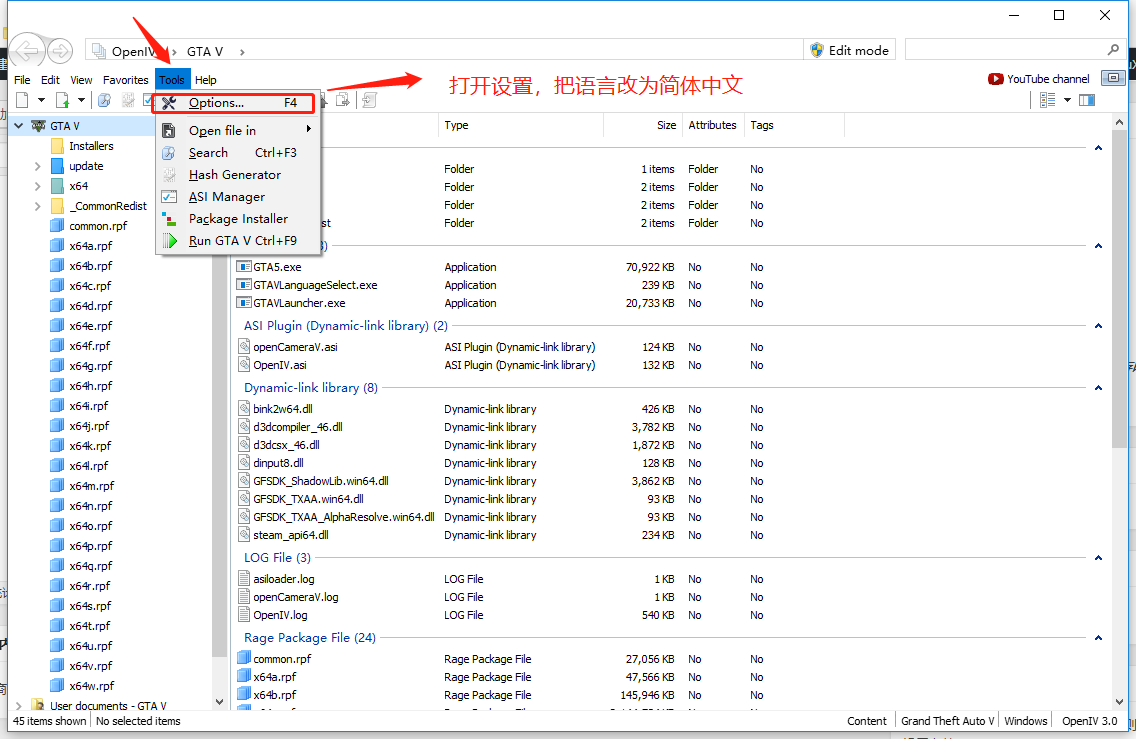
Task: Click the YouTube channel red play icon
Action: pyautogui.click(x=995, y=79)
